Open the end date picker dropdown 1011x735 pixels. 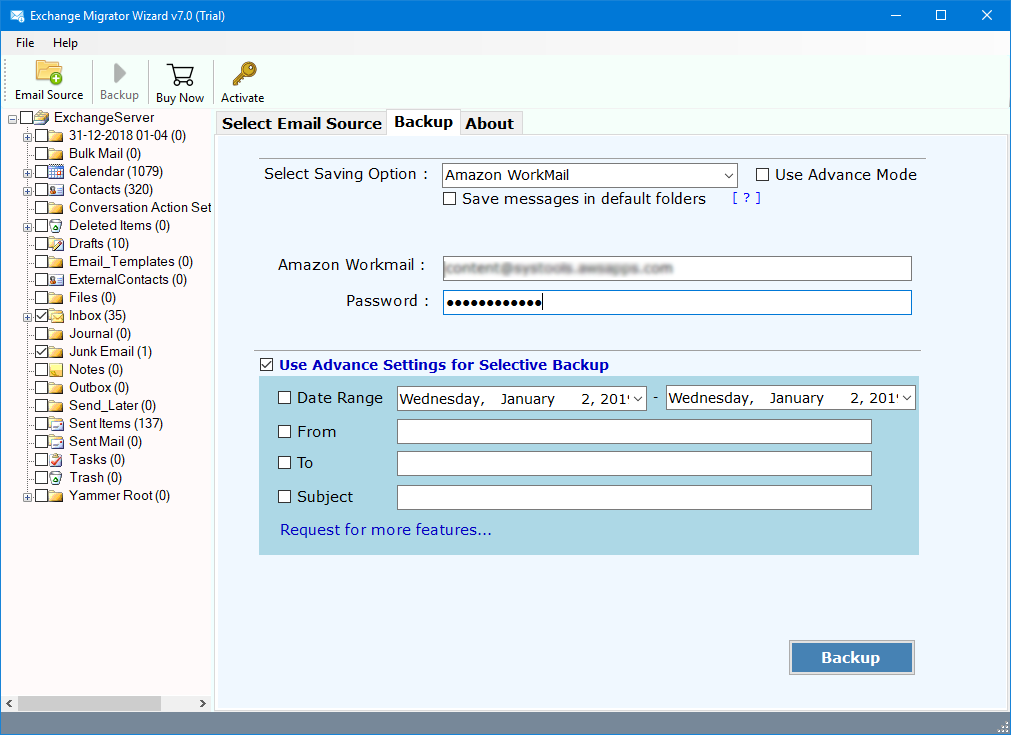click(907, 398)
